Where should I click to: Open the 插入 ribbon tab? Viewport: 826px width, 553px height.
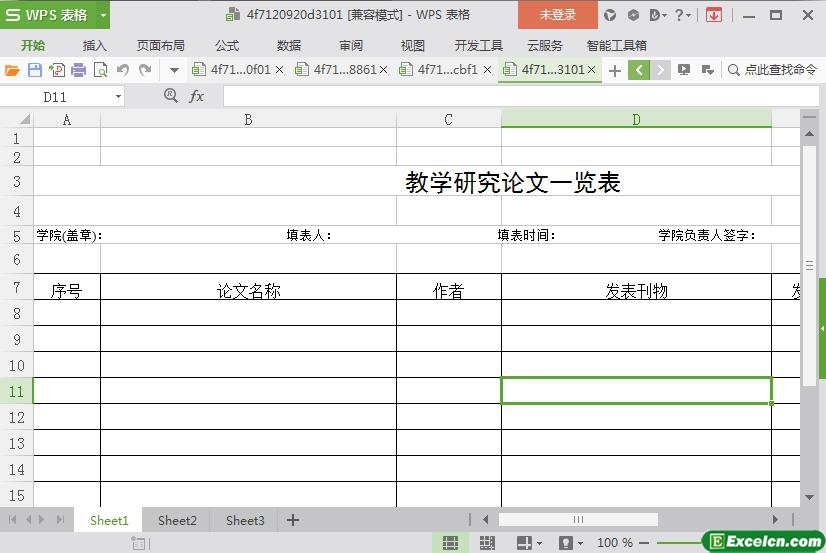95,46
